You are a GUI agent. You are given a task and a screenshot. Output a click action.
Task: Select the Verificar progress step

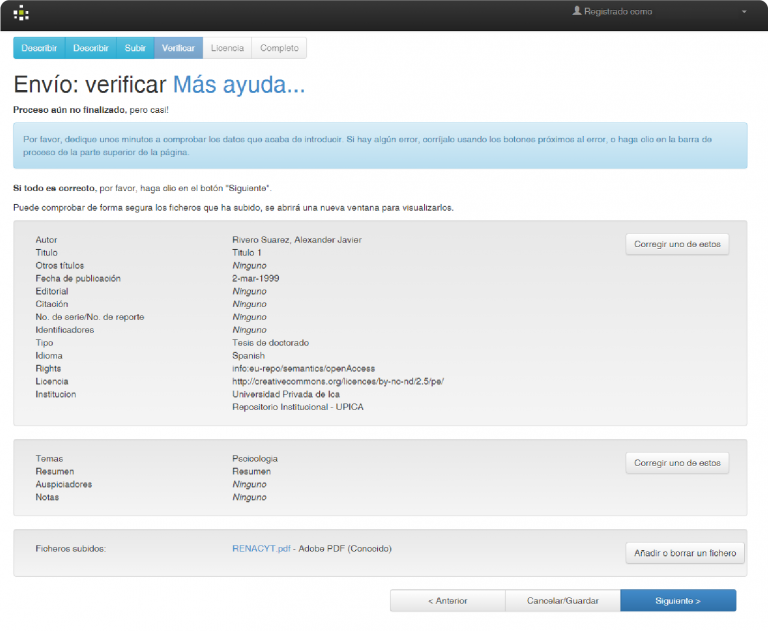178,48
